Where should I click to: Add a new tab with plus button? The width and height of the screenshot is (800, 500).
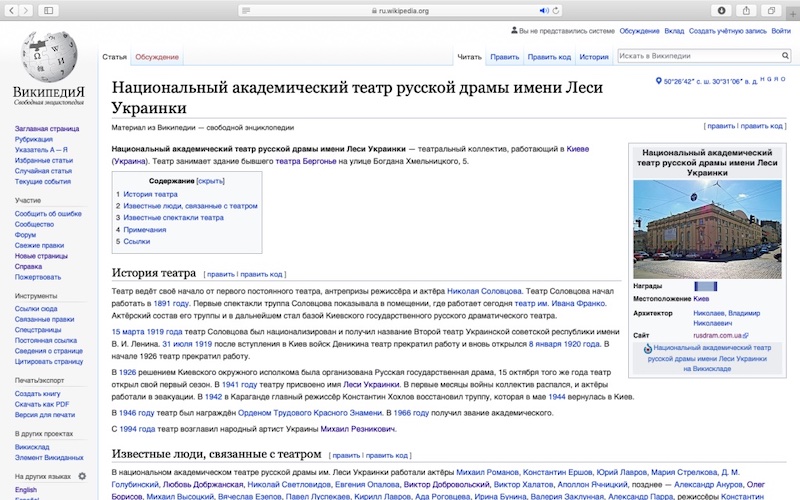[x=792, y=13]
